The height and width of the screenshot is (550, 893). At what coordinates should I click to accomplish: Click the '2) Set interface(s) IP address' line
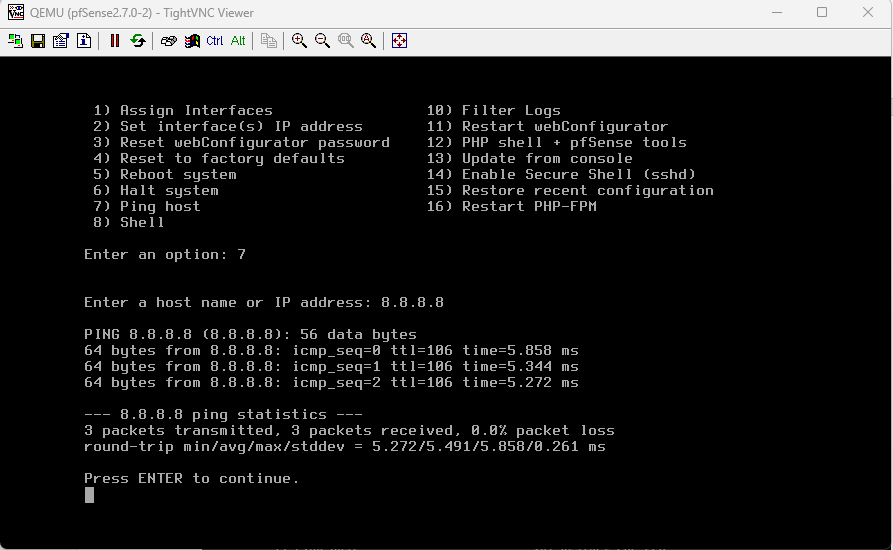point(228,126)
